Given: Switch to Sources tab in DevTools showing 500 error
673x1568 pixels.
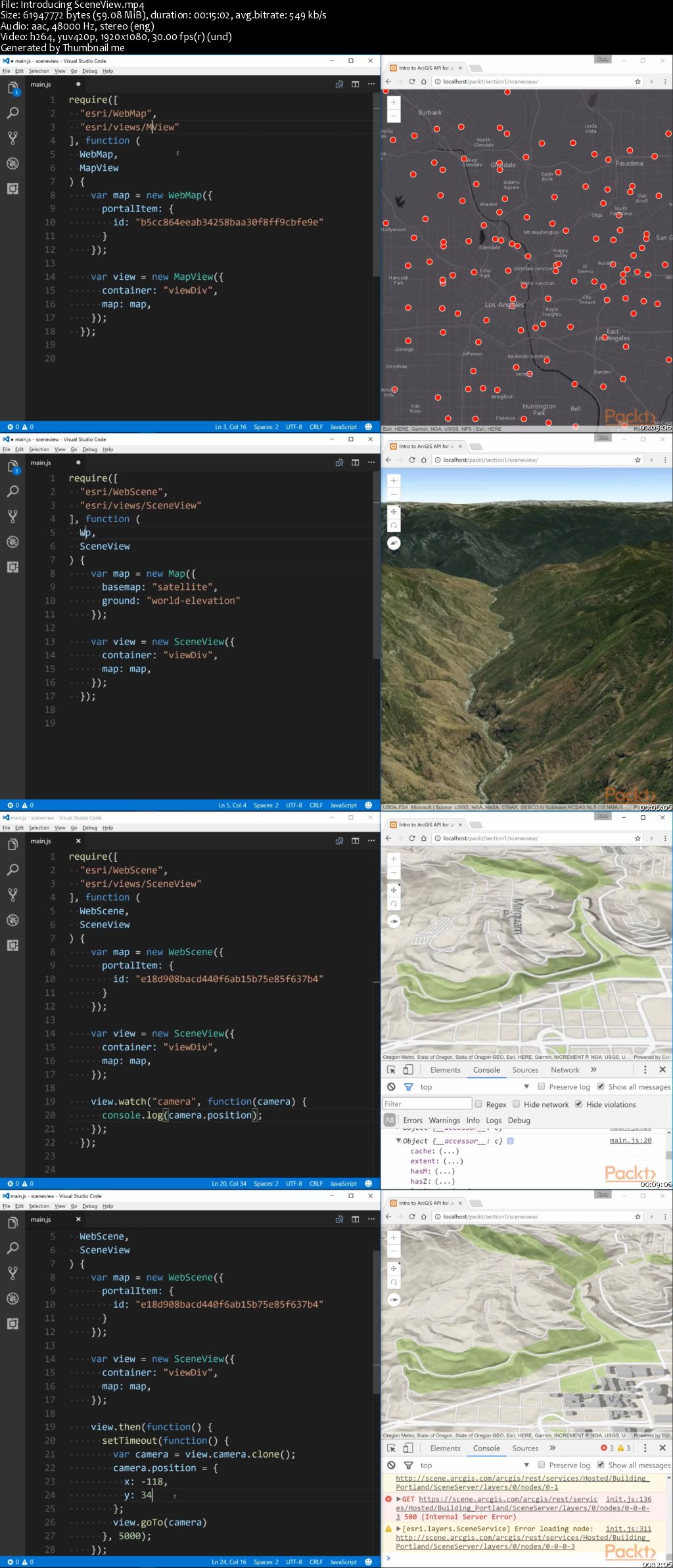Looking at the screenshot, I should click(x=525, y=1448).
